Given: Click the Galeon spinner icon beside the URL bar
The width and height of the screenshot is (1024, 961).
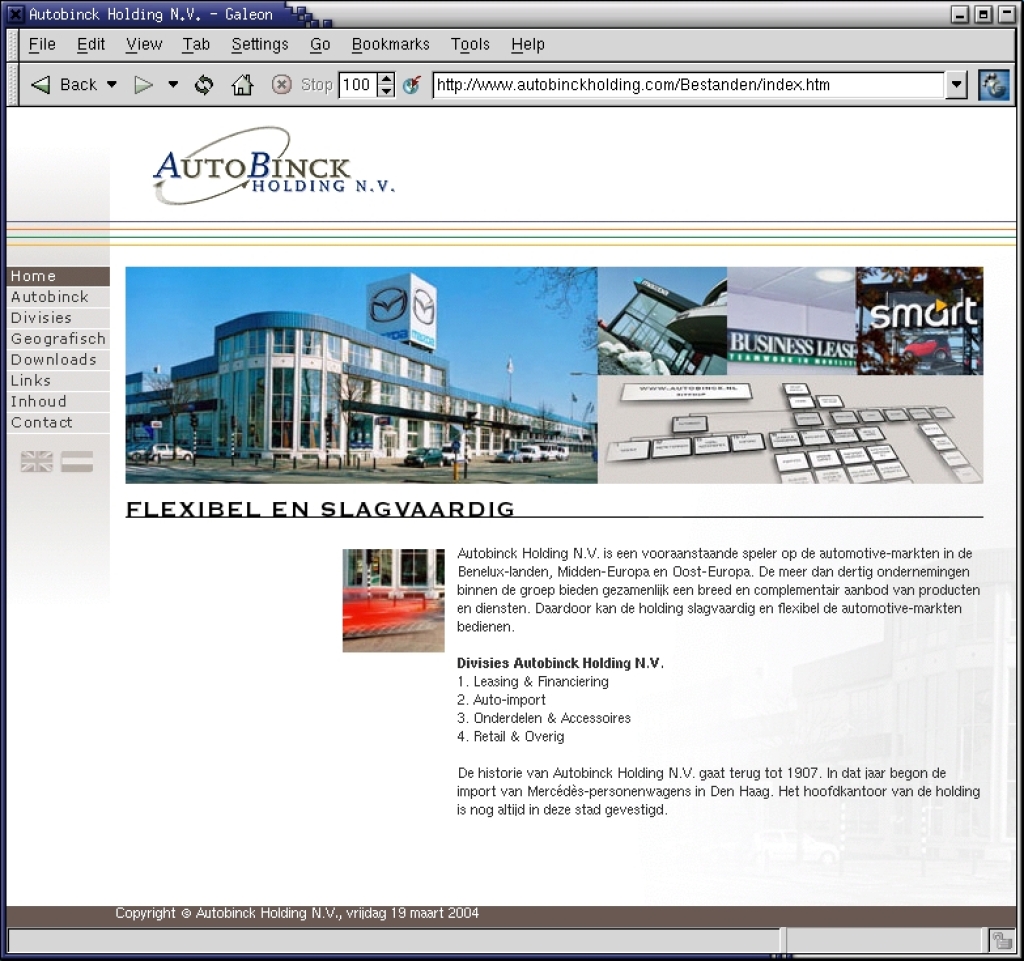Looking at the screenshot, I should (993, 85).
